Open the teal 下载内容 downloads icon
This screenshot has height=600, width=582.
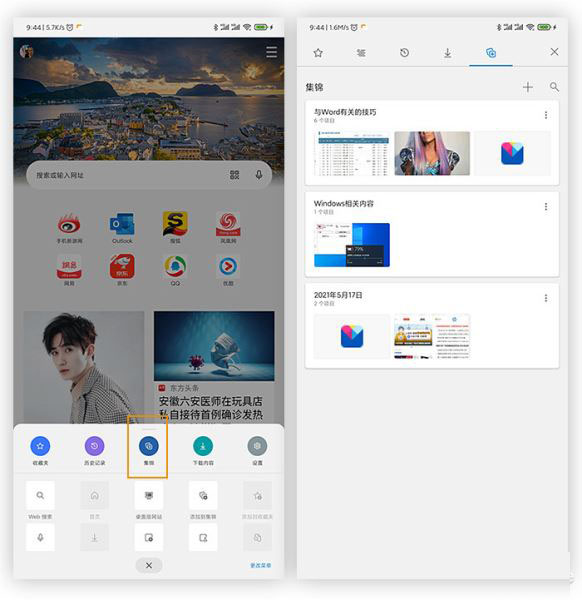(203, 446)
